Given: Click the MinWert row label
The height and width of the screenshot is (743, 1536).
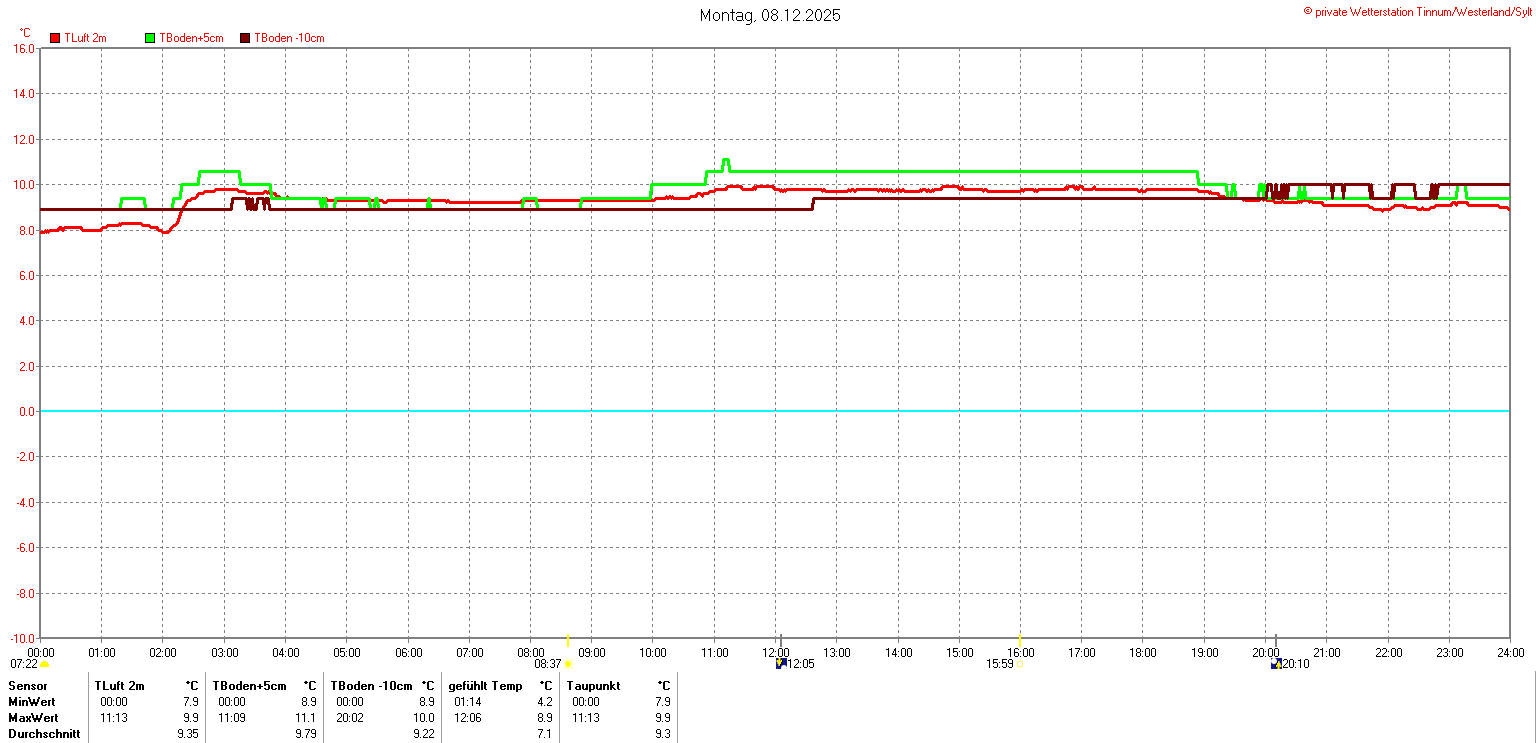Looking at the screenshot, I should [x=32, y=702].
